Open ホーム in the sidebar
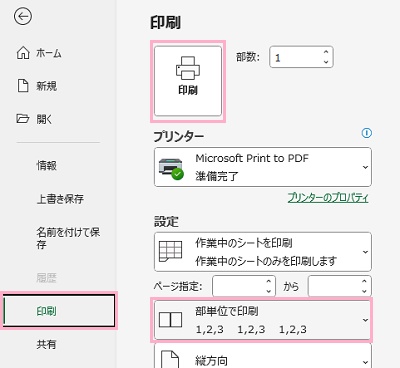The image size is (400, 368). tap(39, 53)
